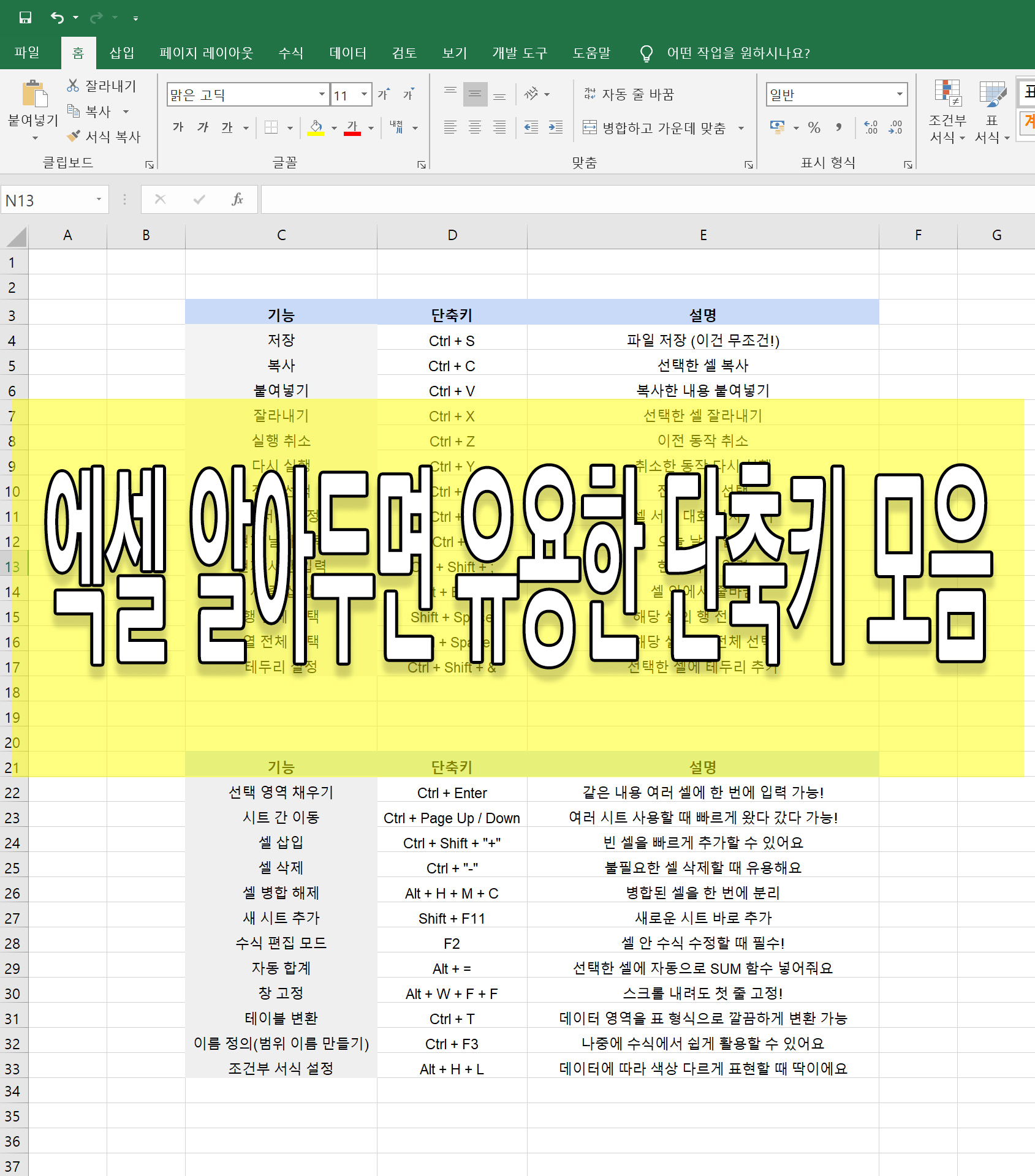Switch to 페이지 레이아웃 tab
The width and height of the screenshot is (1035, 1176).
pos(206,53)
